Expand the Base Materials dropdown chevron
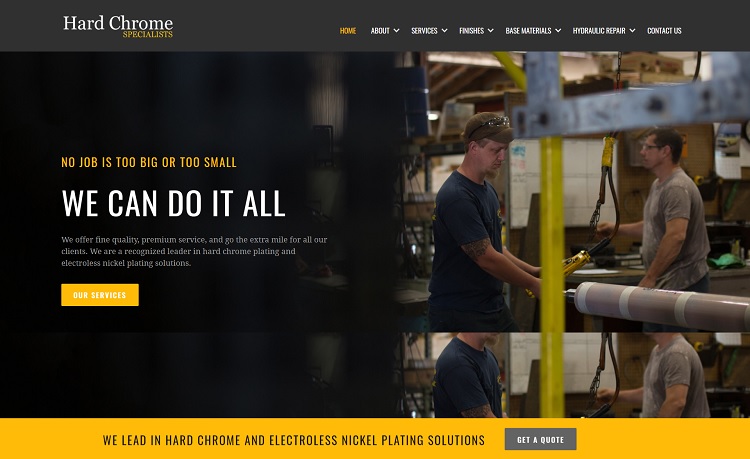Image resolution: width=750 pixels, height=459 pixels. (558, 31)
